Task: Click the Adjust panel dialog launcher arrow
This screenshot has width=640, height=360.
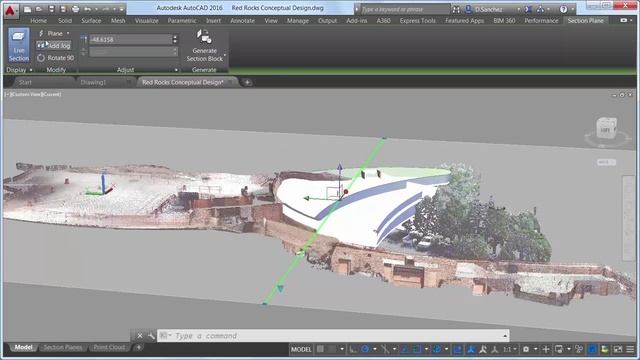Action: 176,70
